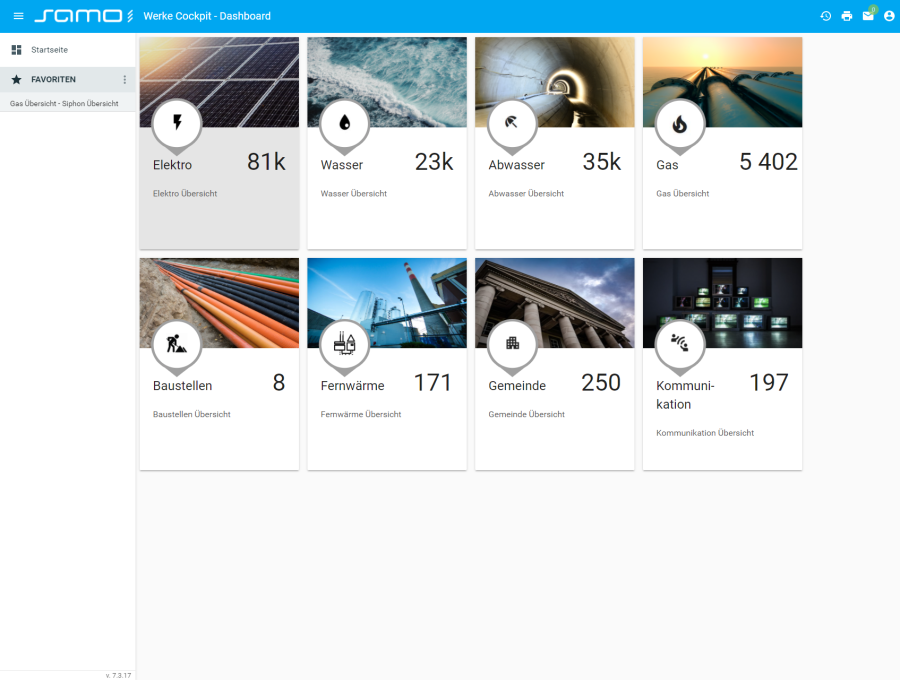This screenshot has width=900, height=680.
Task: Click the 171 count on Fernwärme card
Action: [x=433, y=382]
